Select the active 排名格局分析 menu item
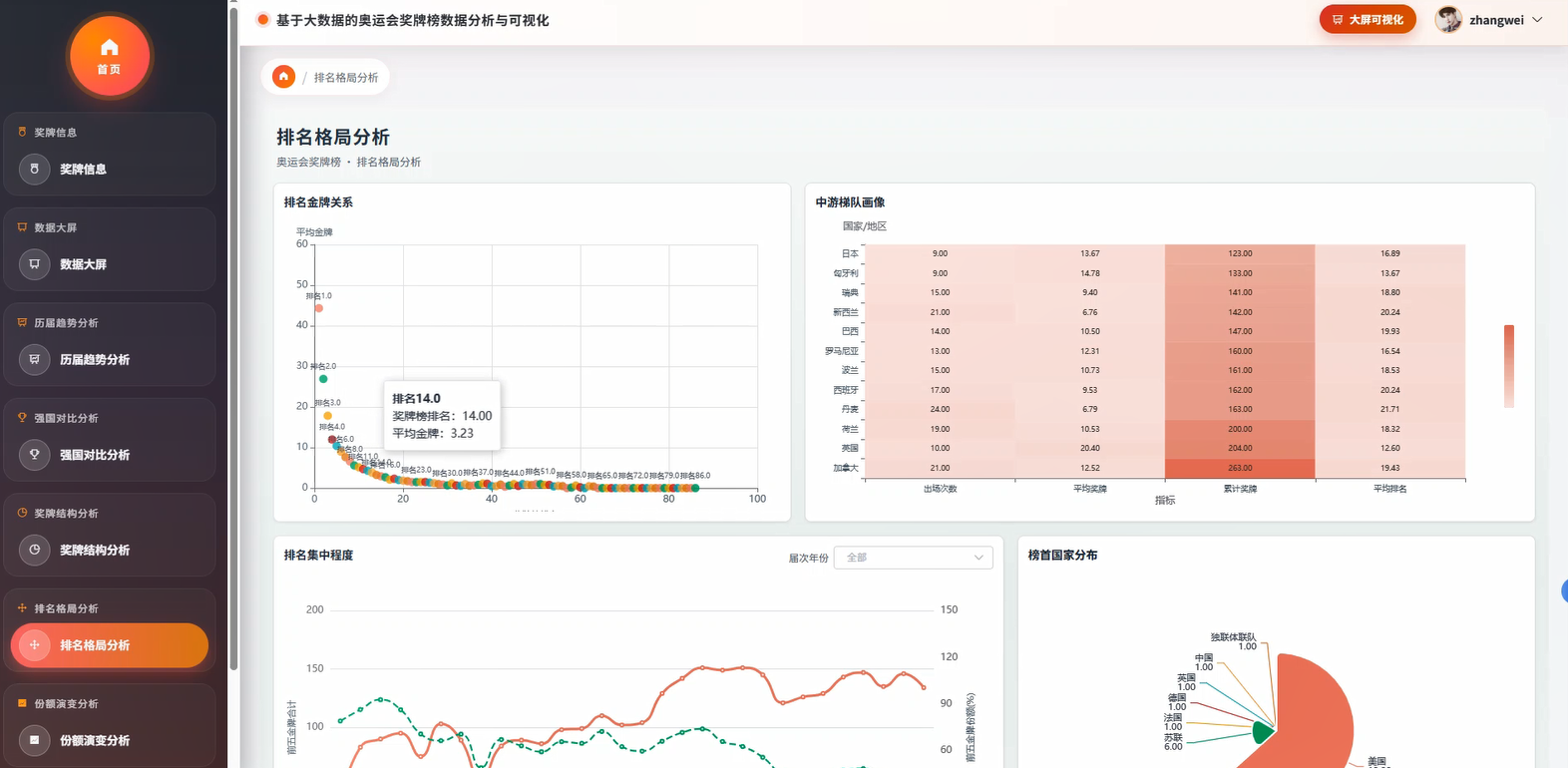 tap(110, 645)
